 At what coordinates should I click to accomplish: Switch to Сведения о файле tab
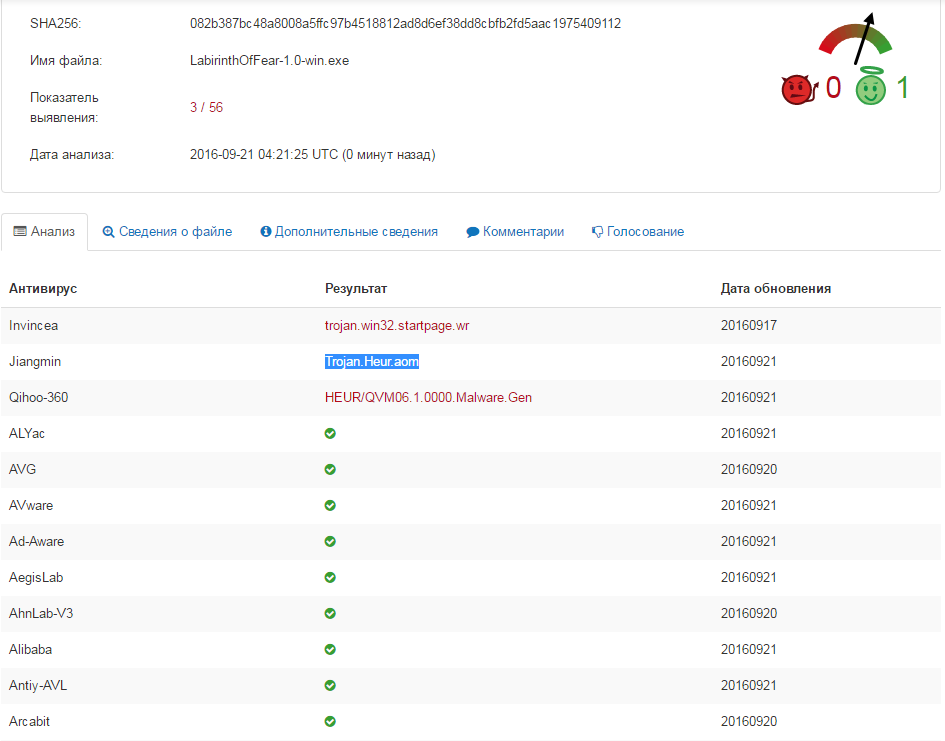167,231
